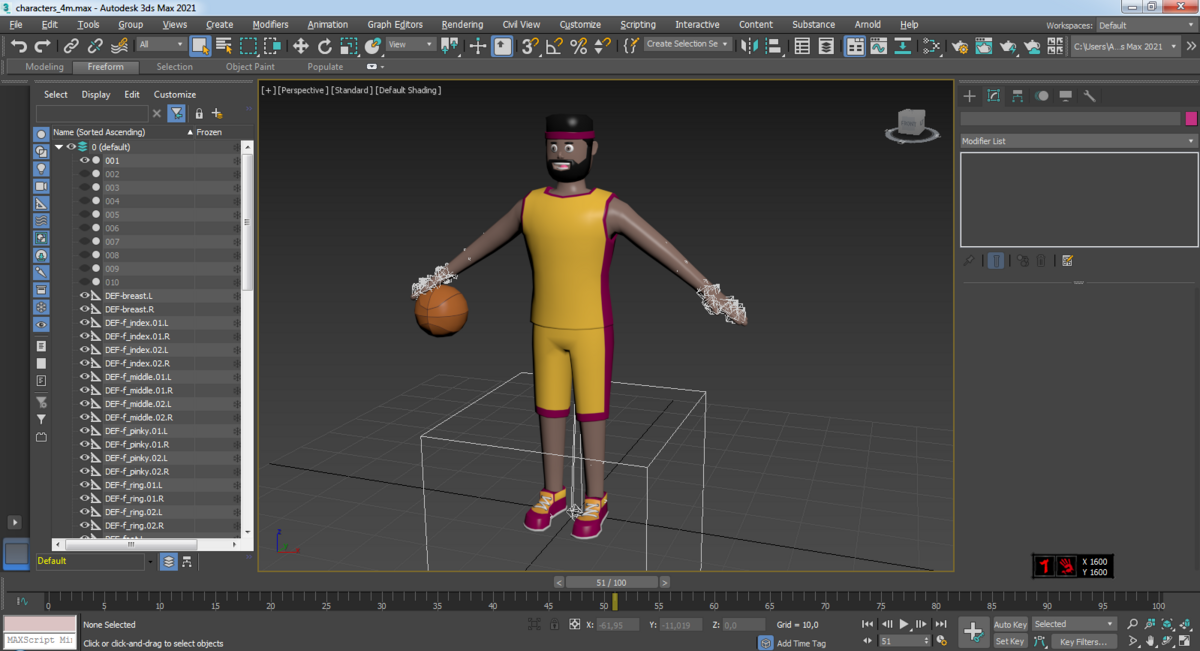The height and width of the screenshot is (651, 1200).
Task: Activate Bind to Space Warp tool
Action: pos(120,46)
